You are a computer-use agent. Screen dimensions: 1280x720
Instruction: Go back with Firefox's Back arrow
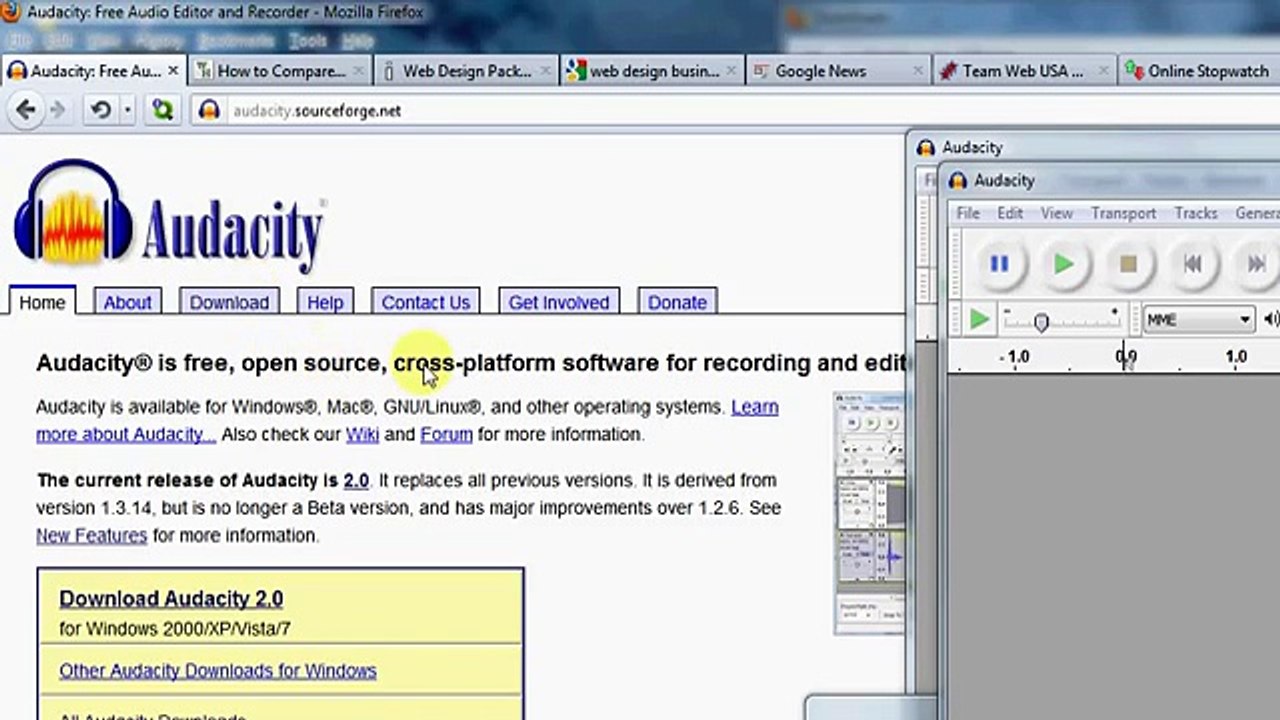click(26, 110)
